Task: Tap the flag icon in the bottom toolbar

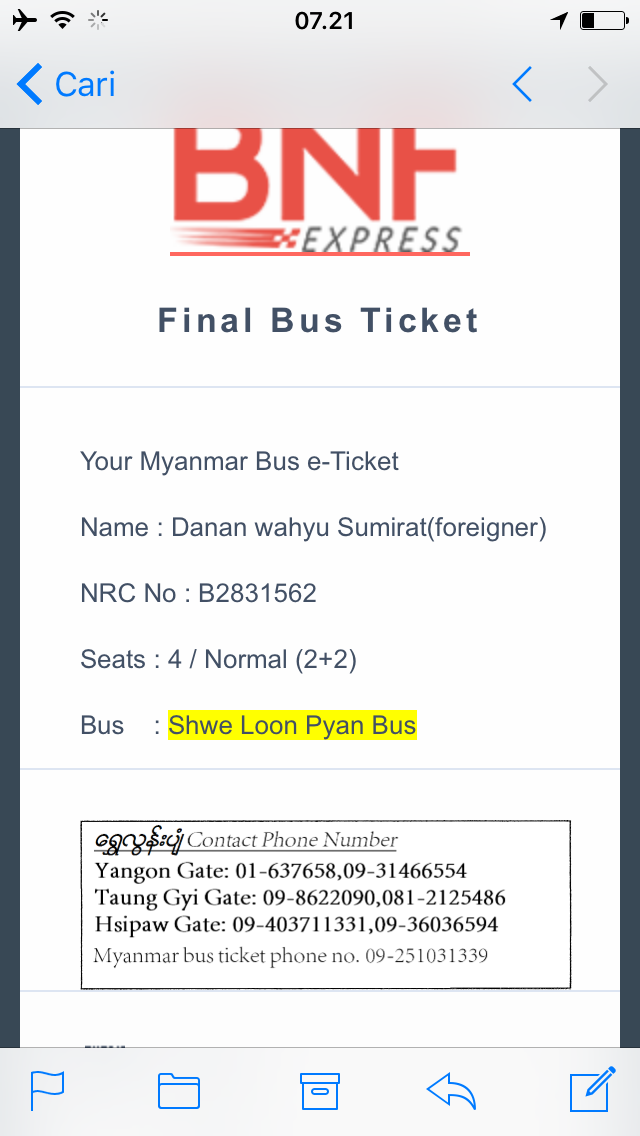Action: (x=47, y=1090)
